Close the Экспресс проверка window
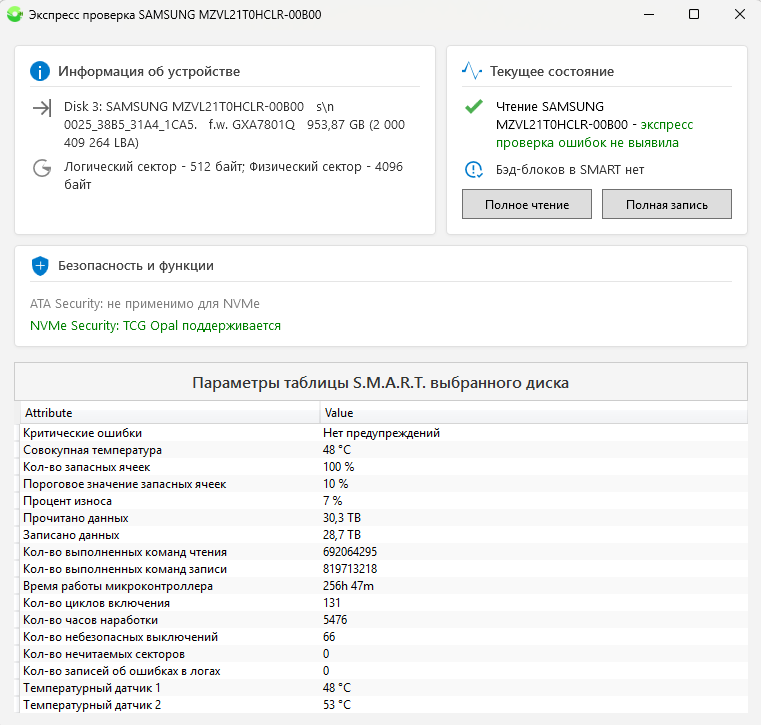This screenshot has height=725, width=761. click(x=740, y=15)
